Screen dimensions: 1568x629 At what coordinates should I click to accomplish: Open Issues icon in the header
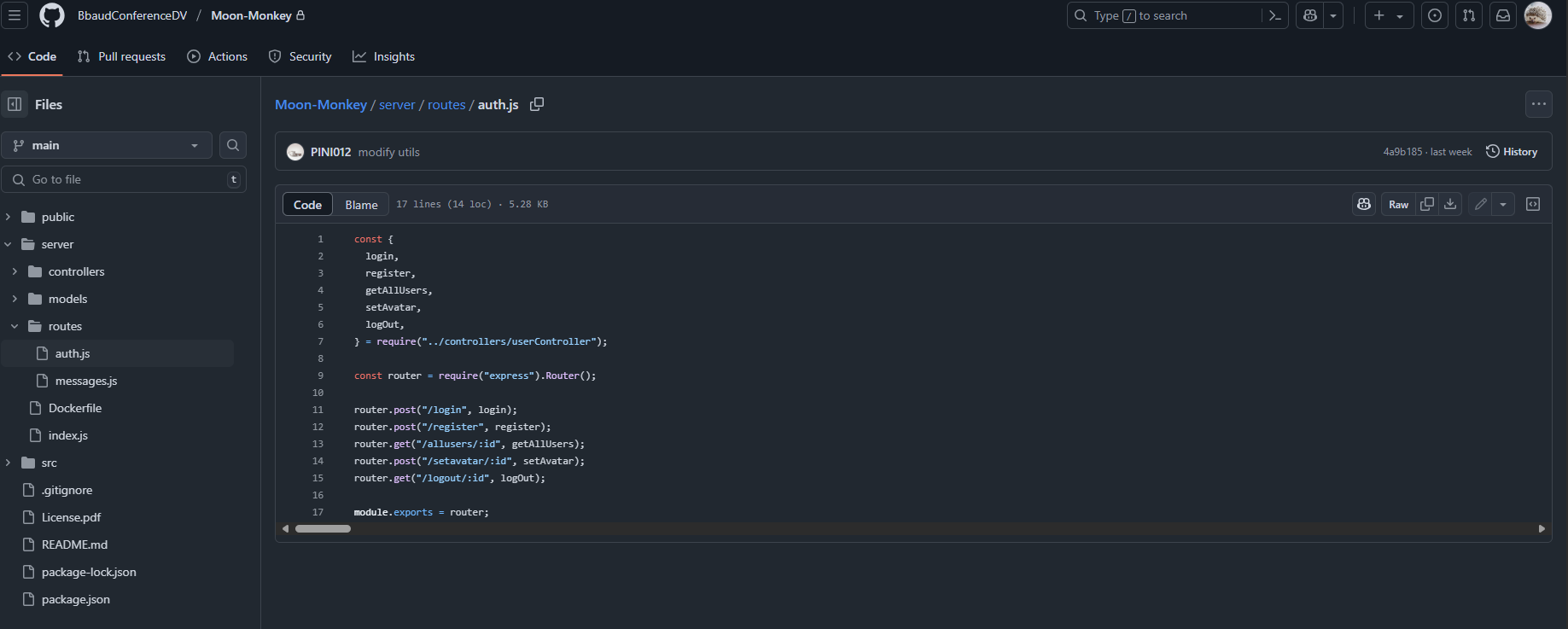(1435, 15)
